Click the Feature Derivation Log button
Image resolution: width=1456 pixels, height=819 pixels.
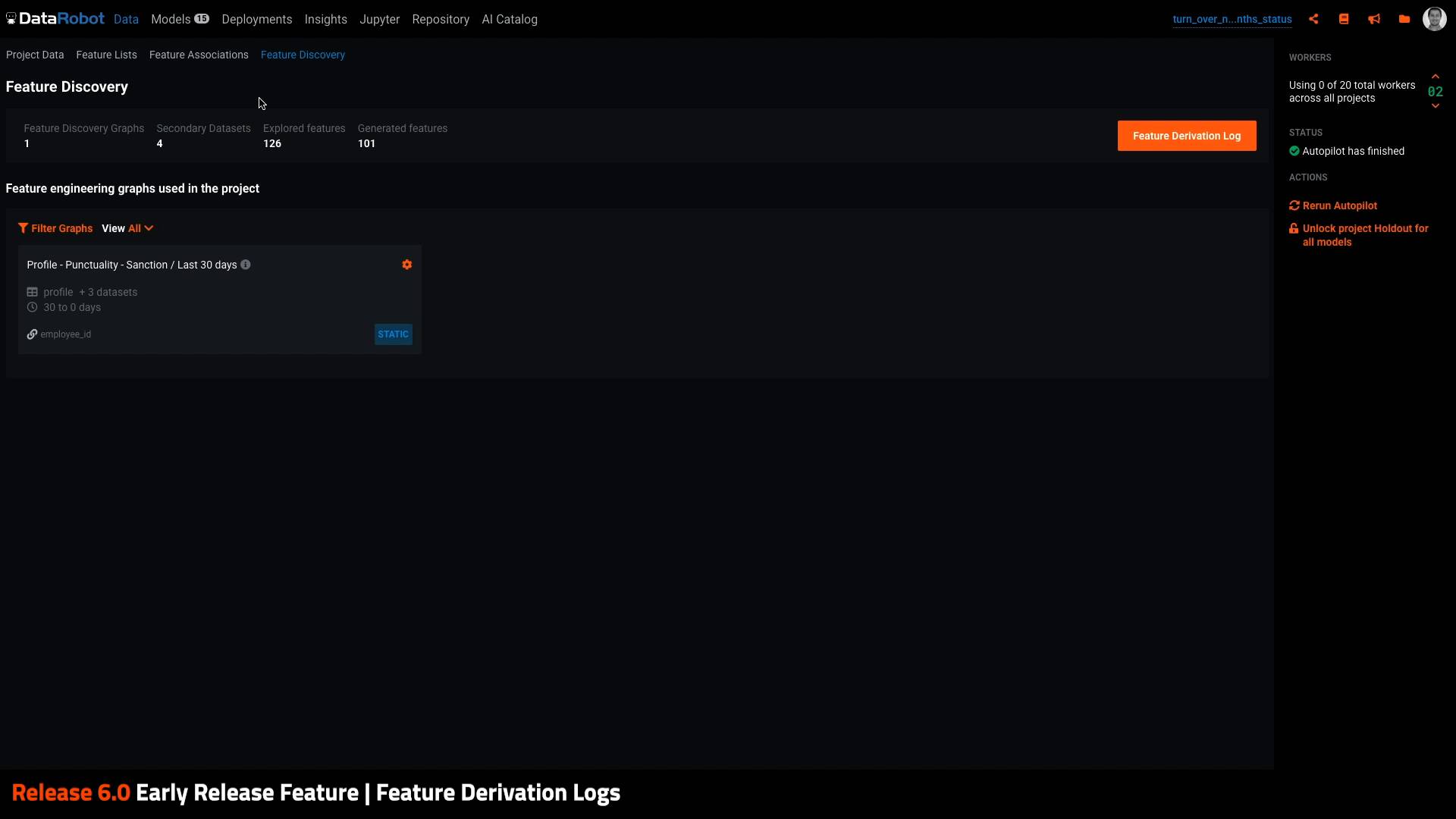(1186, 136)
